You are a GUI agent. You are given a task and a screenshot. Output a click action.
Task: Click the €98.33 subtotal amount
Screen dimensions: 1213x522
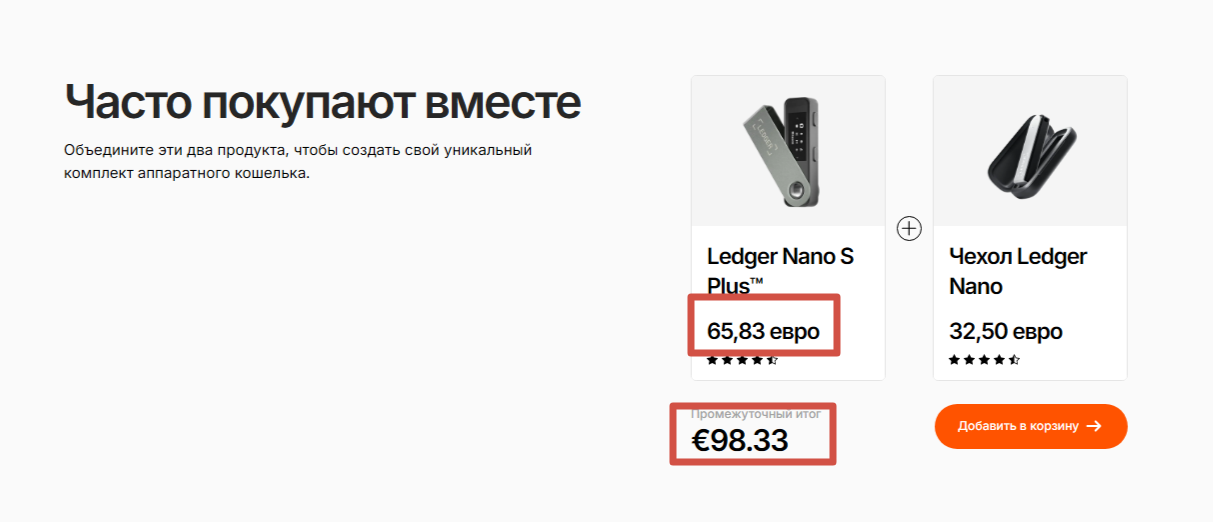point(740,440)
